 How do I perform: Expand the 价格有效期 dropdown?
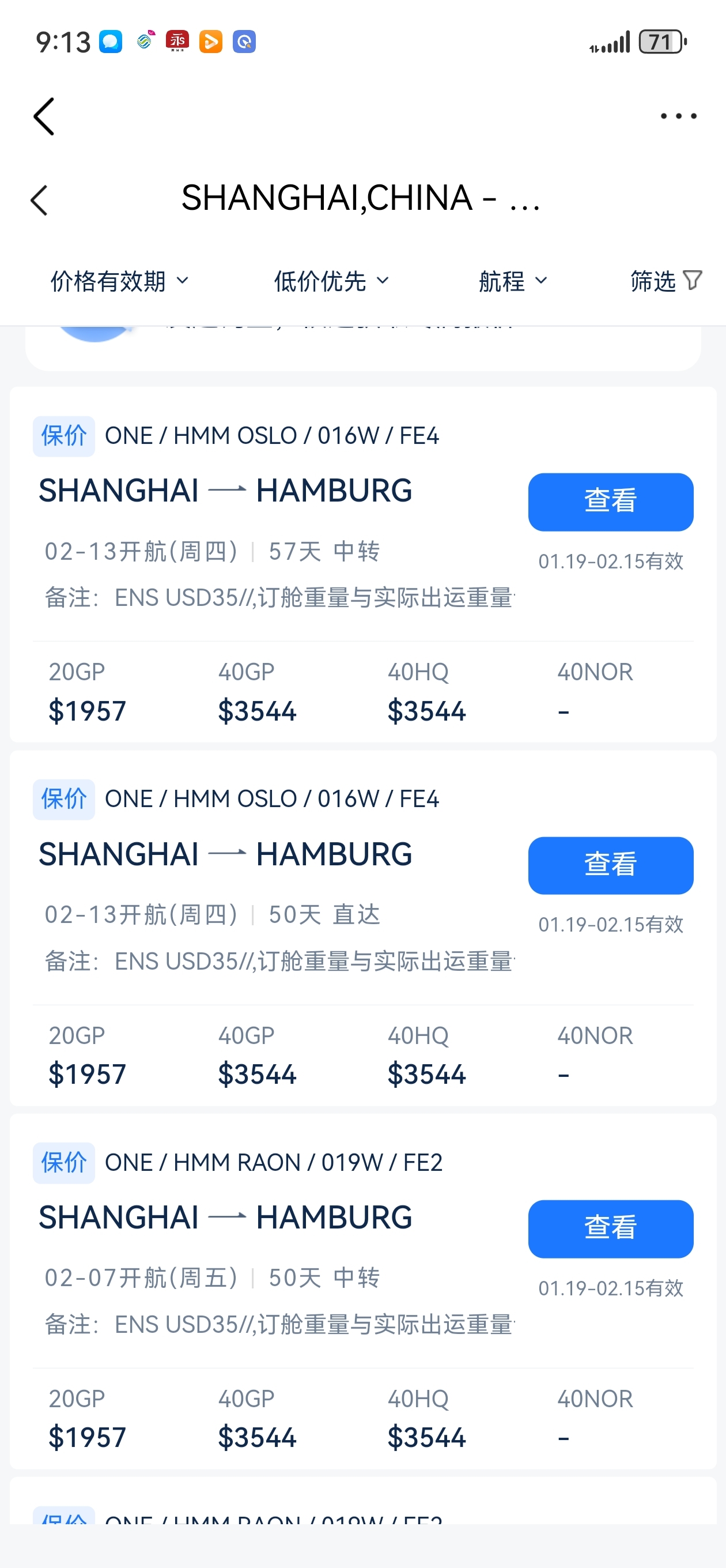tap(119, 281)
